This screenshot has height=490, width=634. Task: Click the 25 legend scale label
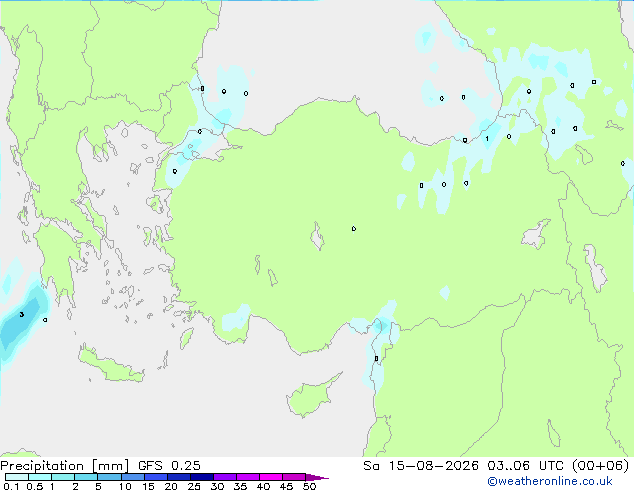(x=194, y=486)
